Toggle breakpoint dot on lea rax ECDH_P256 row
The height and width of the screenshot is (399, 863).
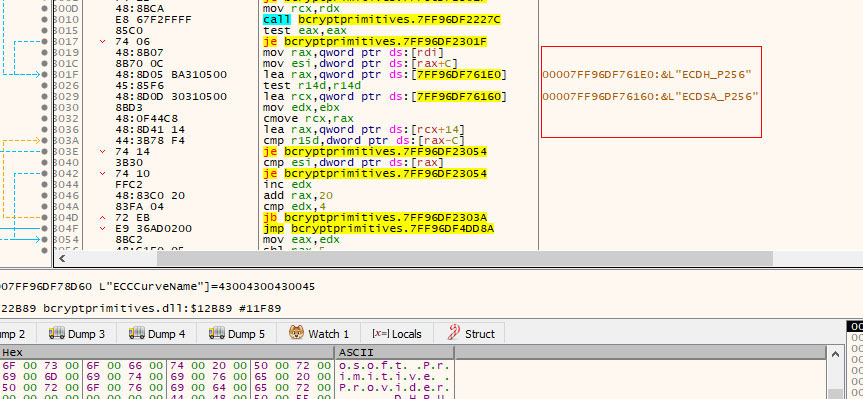45,74
